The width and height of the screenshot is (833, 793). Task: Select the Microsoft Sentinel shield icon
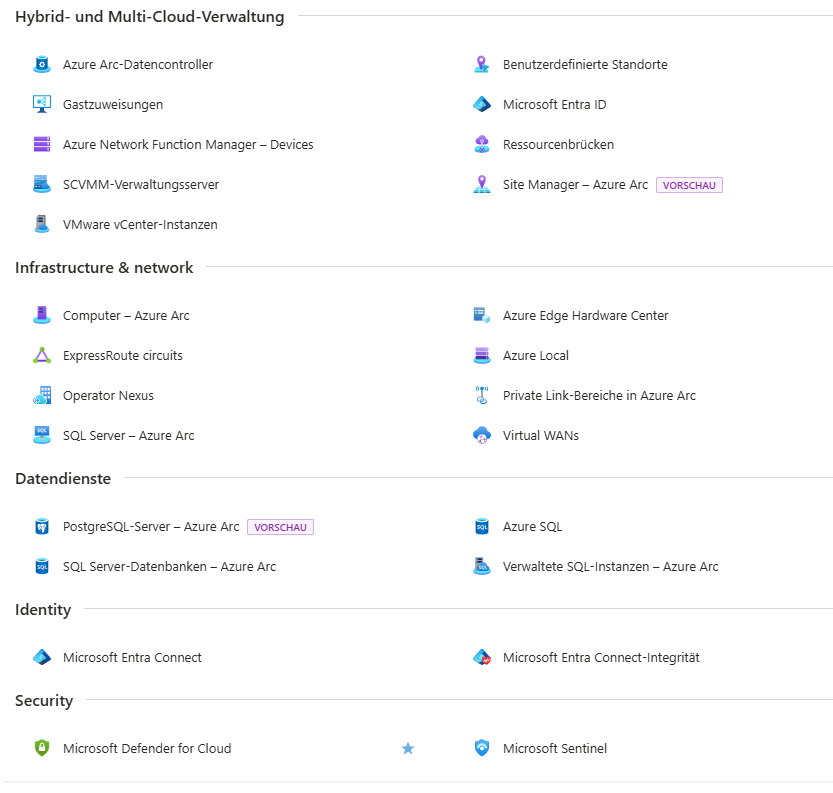[x=482, y=748]
